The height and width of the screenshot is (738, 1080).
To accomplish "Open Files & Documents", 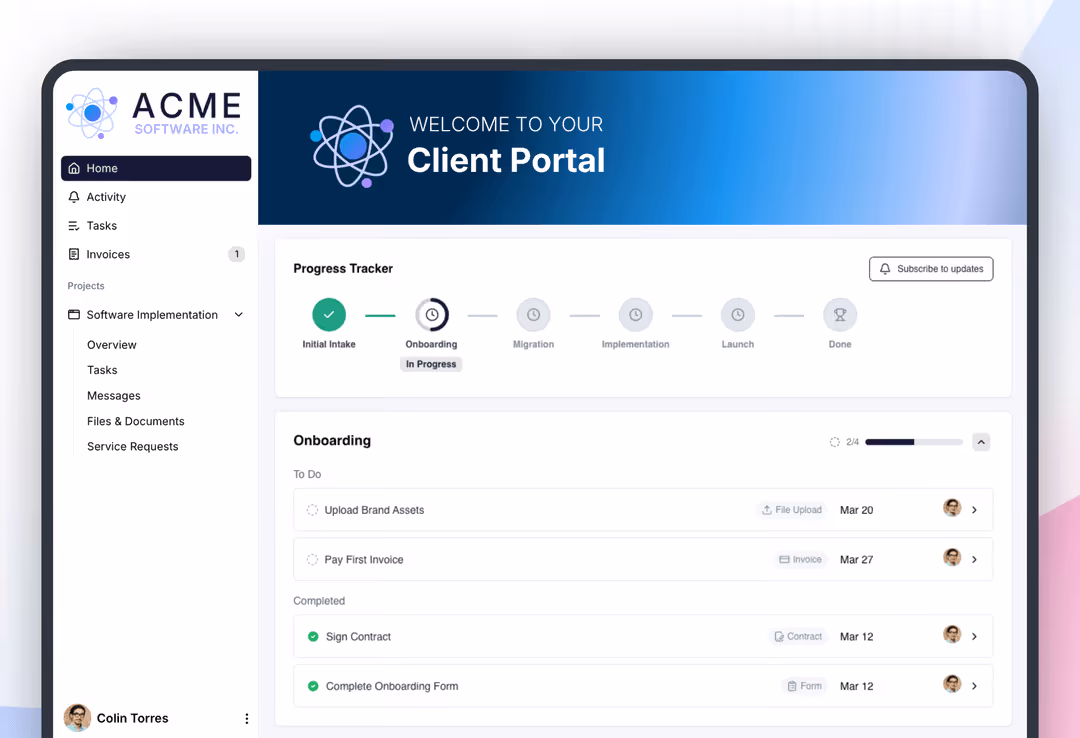I will pyautogui.click(x=136, y=421).
